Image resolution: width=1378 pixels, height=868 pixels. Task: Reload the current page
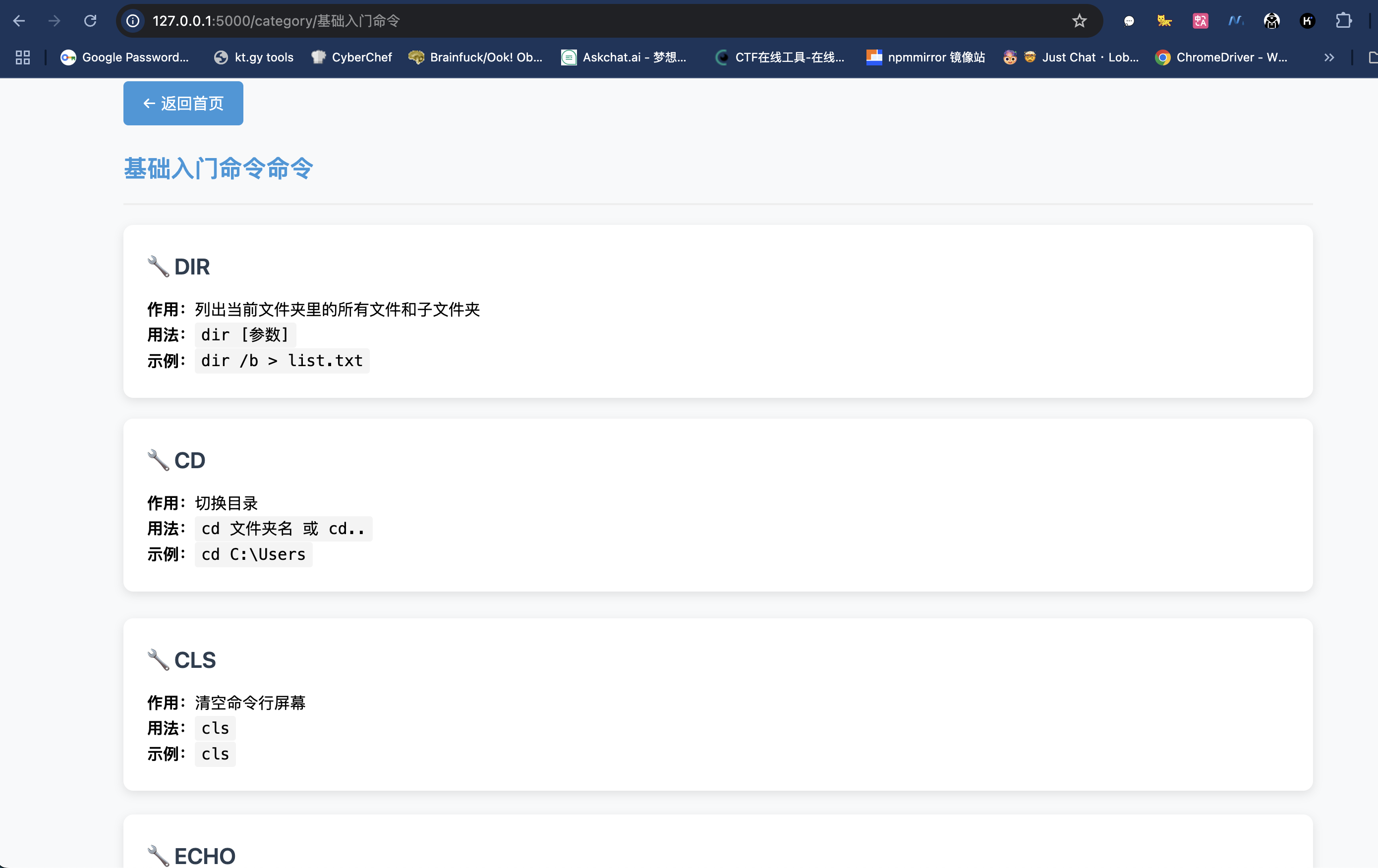(x=90, y=21)
